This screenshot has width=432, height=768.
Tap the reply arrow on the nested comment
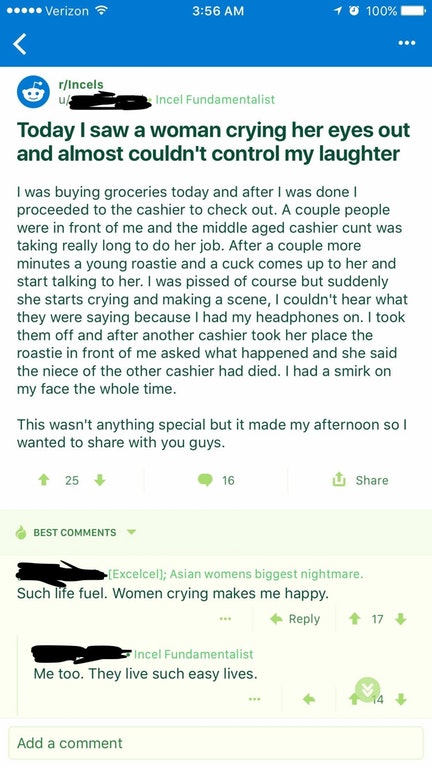309,700
